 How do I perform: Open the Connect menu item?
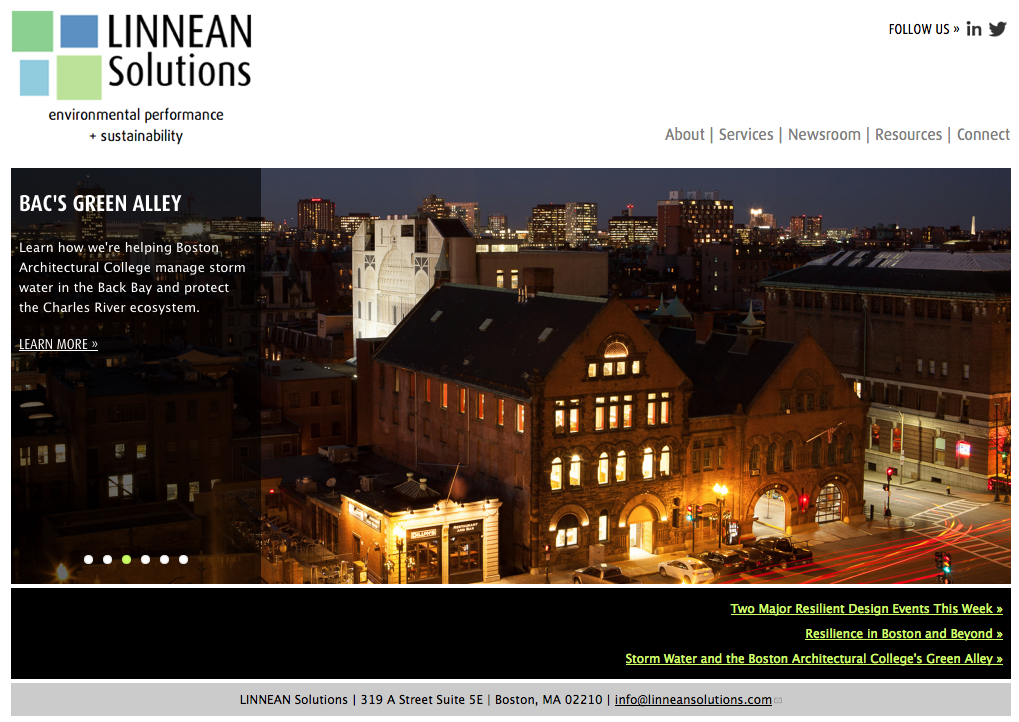tap(983, 135)
